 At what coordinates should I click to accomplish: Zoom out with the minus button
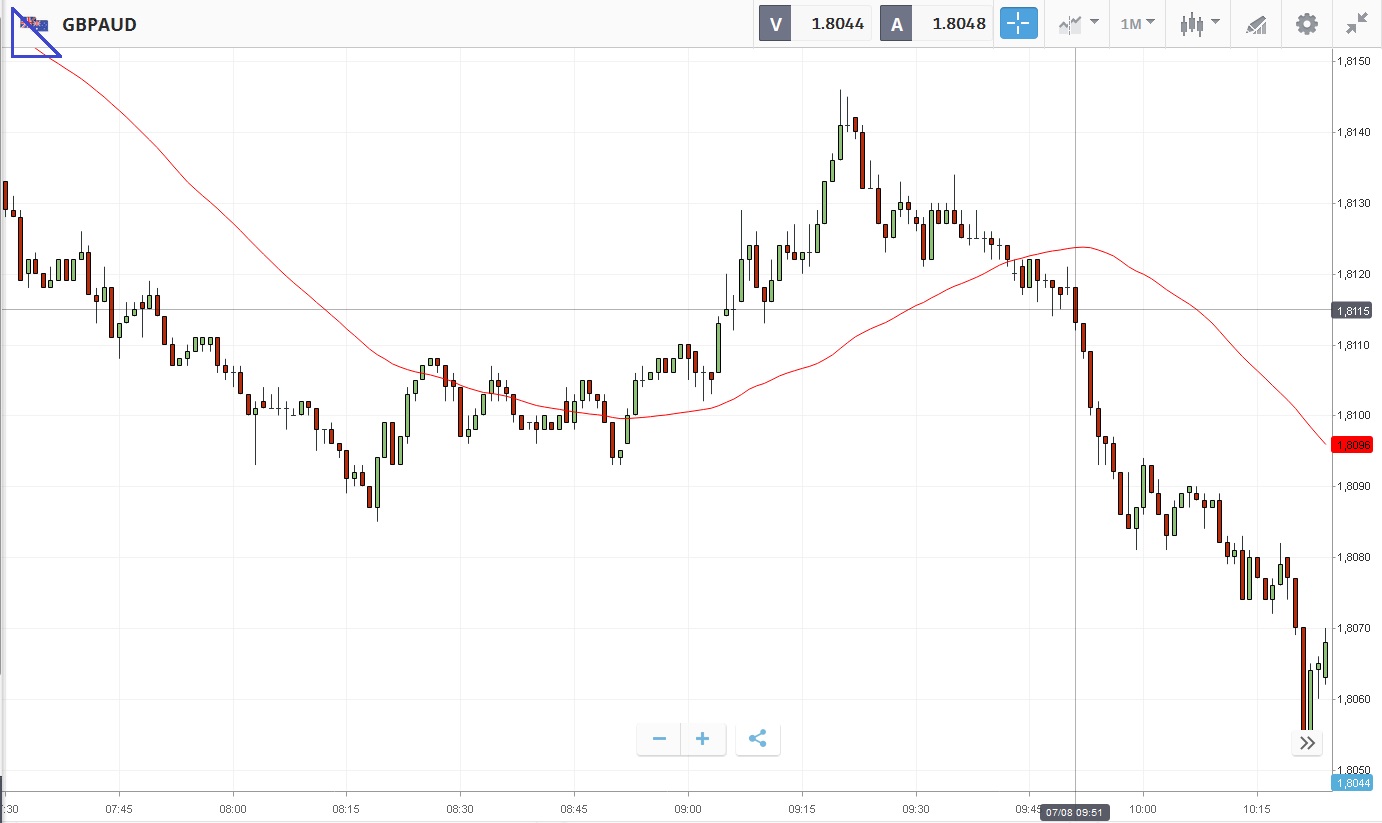pos(659,739)
